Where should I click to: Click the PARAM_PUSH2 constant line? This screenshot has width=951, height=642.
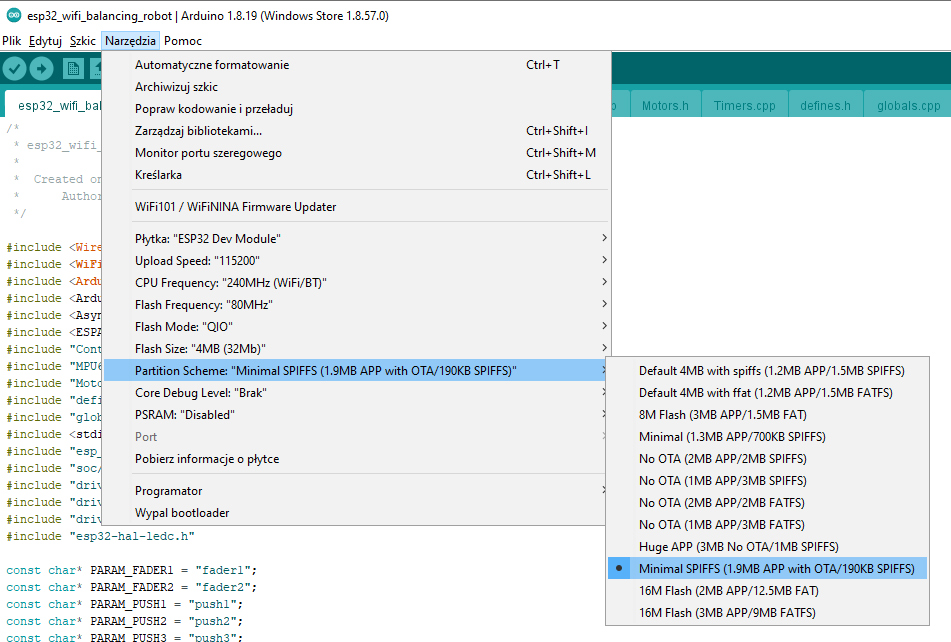click(x=124, y=621)
